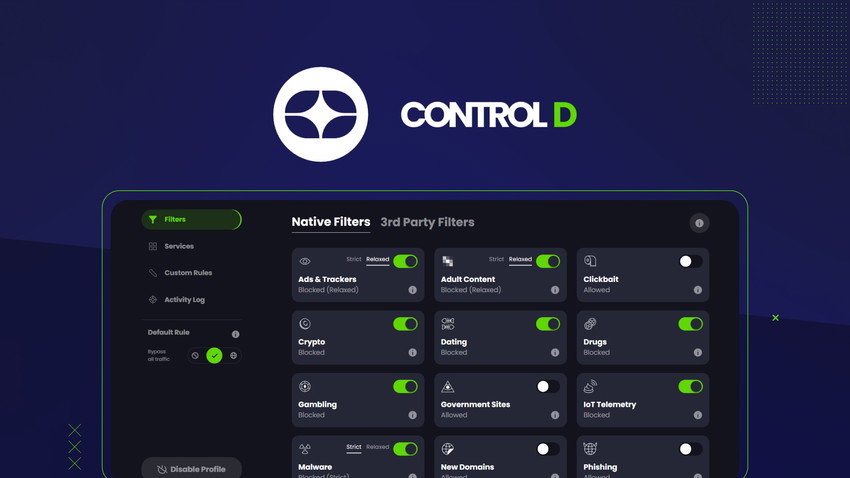Open info for IoT Telemetry

(x=698, y=415)
